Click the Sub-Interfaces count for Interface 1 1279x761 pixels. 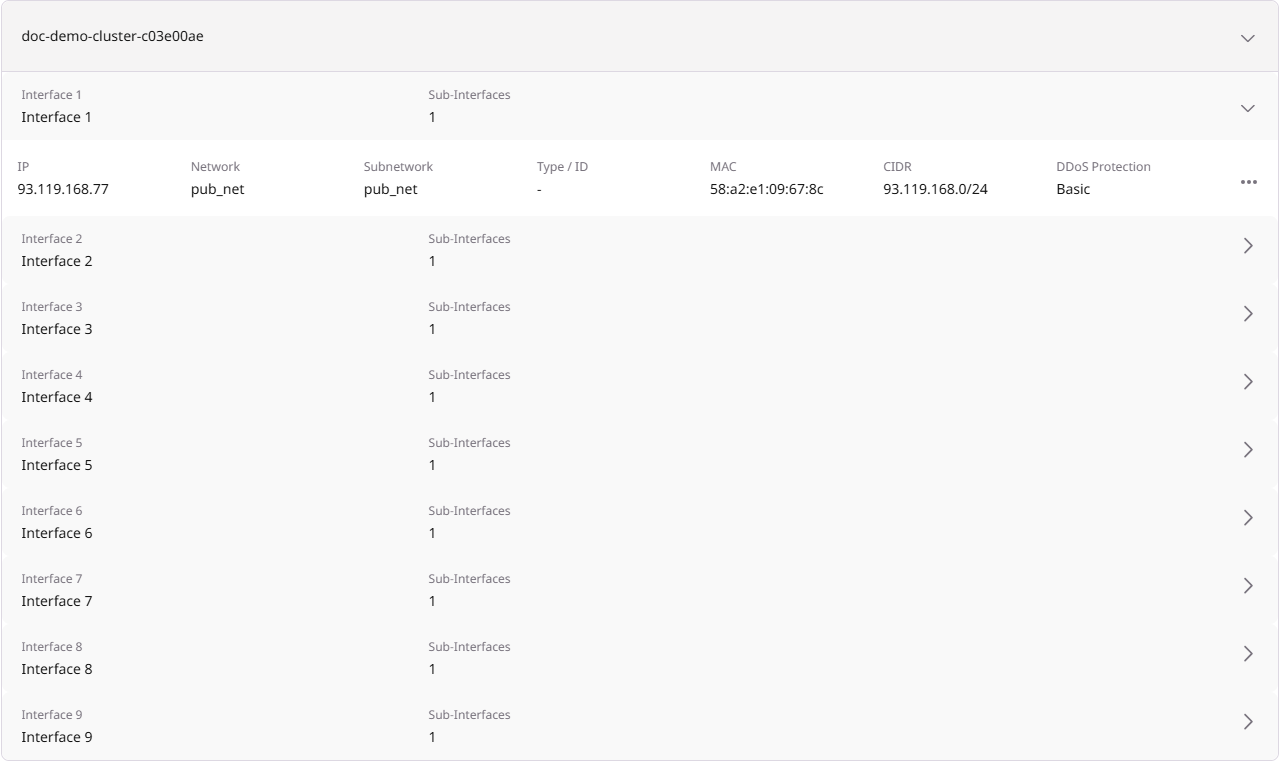tap(432, 117)
